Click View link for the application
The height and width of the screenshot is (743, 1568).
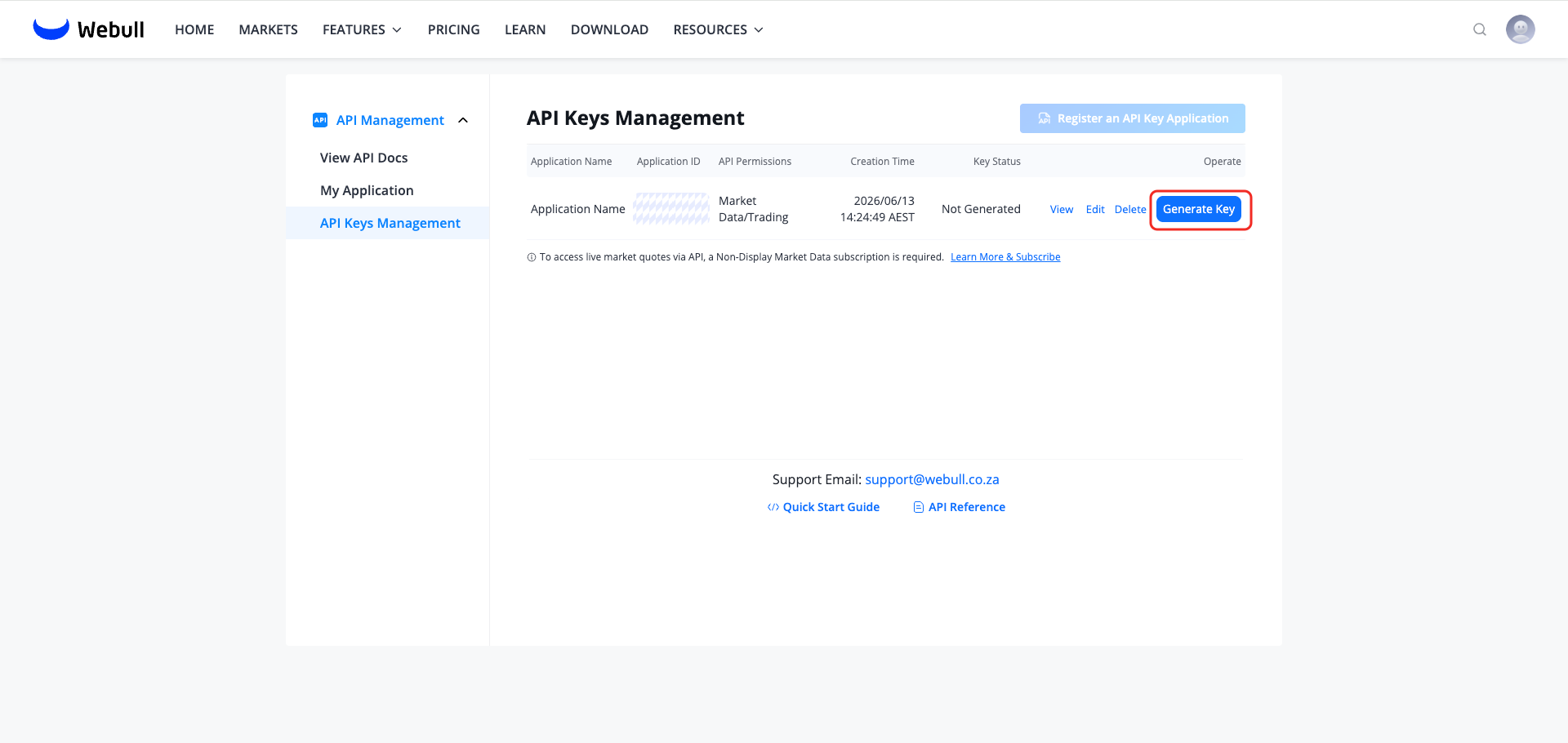[1061, 210]
